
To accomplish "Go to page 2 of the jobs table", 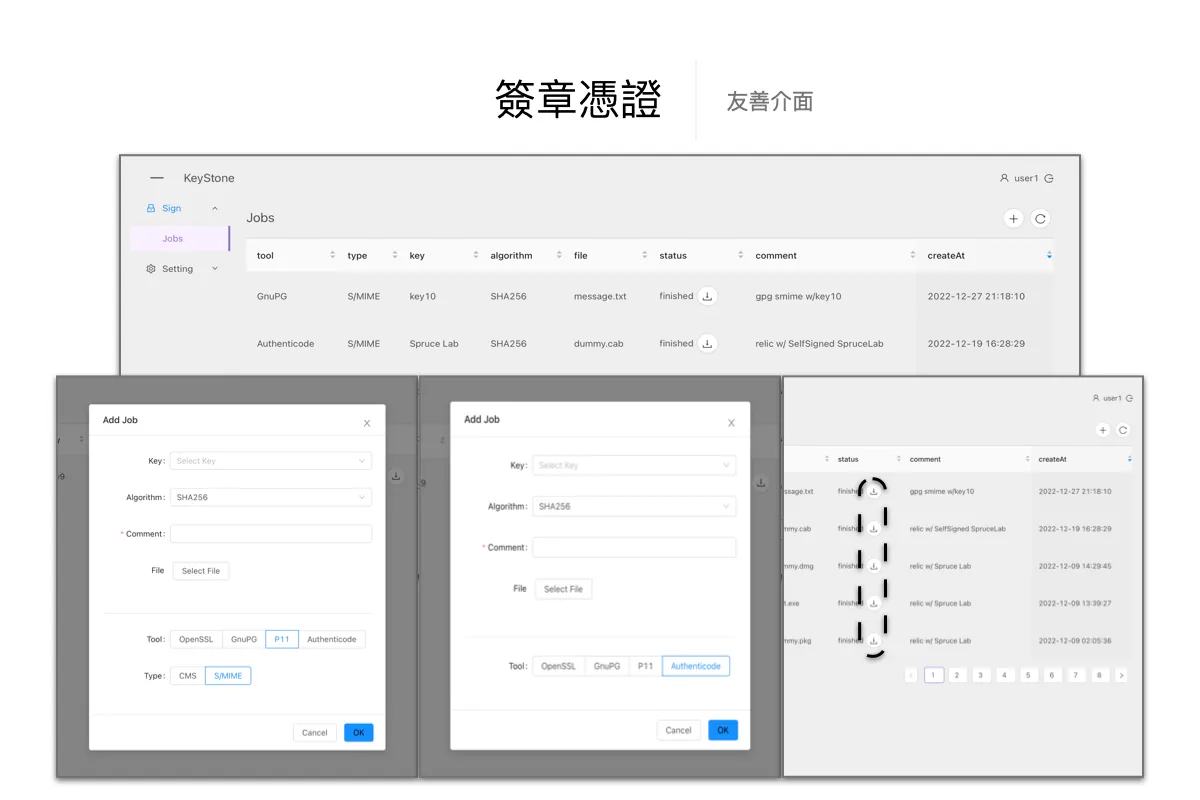I will pyautogui.click(x=957, y=675).
